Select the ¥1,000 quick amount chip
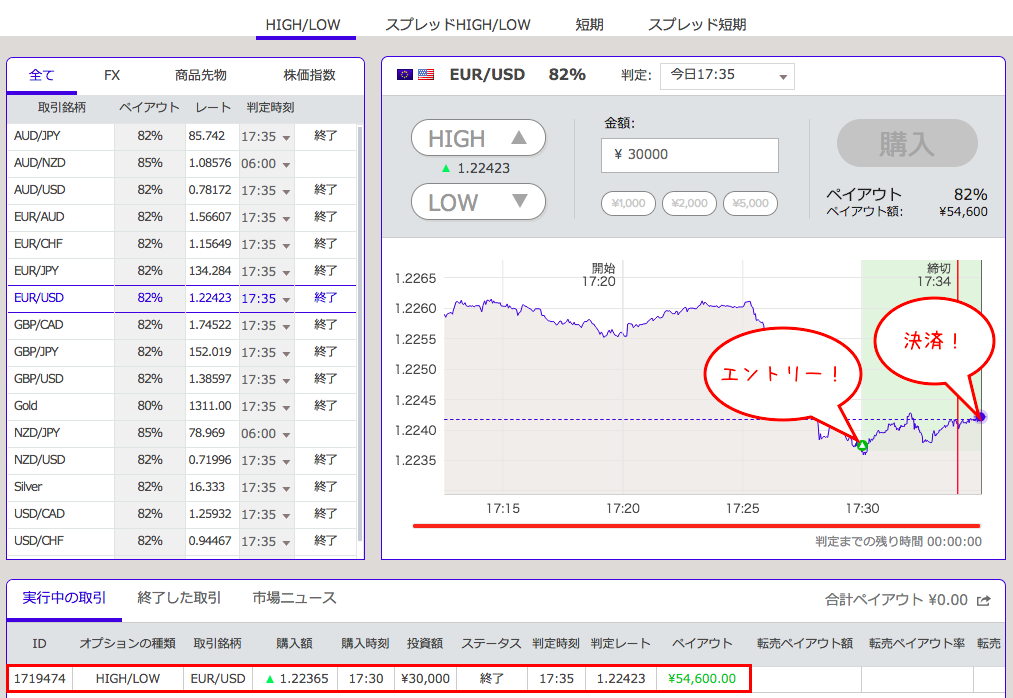 (x=628, y=203)
